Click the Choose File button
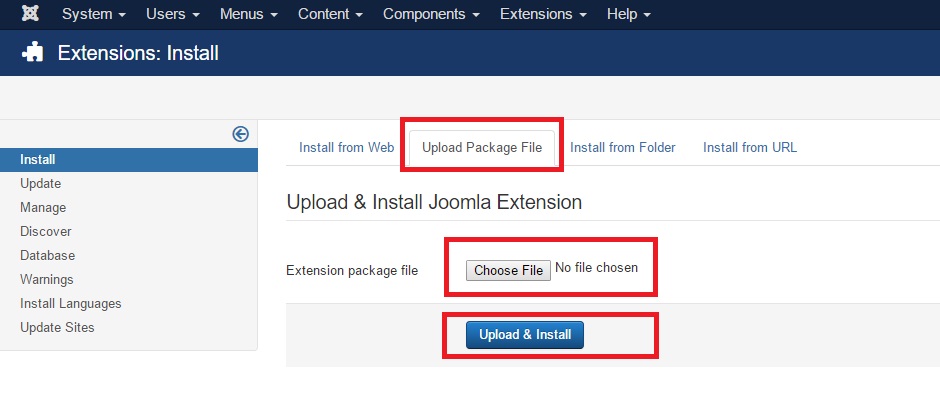 (508, 270)
